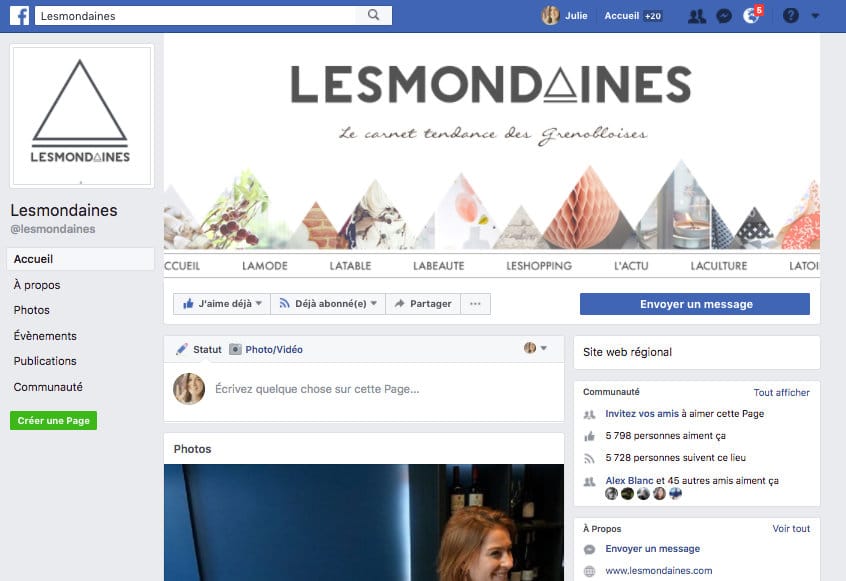Click the Facebook logo icon
Viewport: 846px width, 581px height.
[19, 16]
